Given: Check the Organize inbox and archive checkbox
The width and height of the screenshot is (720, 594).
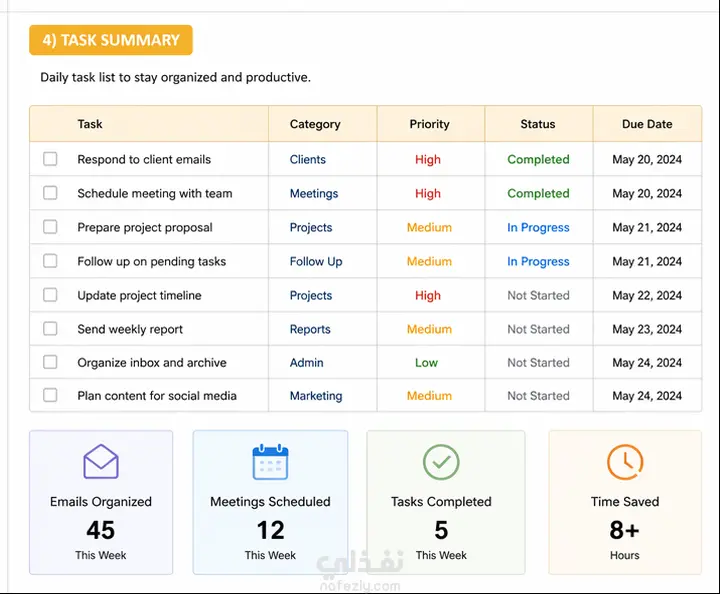Looking at the screenshot, I should tap(50, 362).
